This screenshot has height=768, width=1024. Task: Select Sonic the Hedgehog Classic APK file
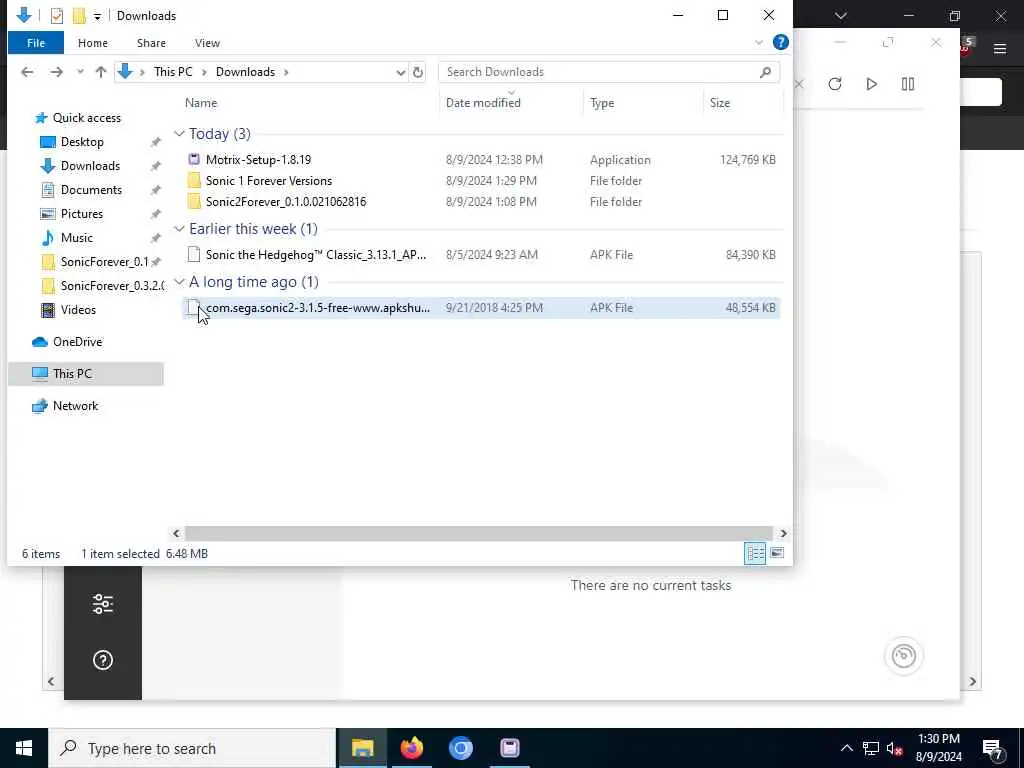coord(481,255)
